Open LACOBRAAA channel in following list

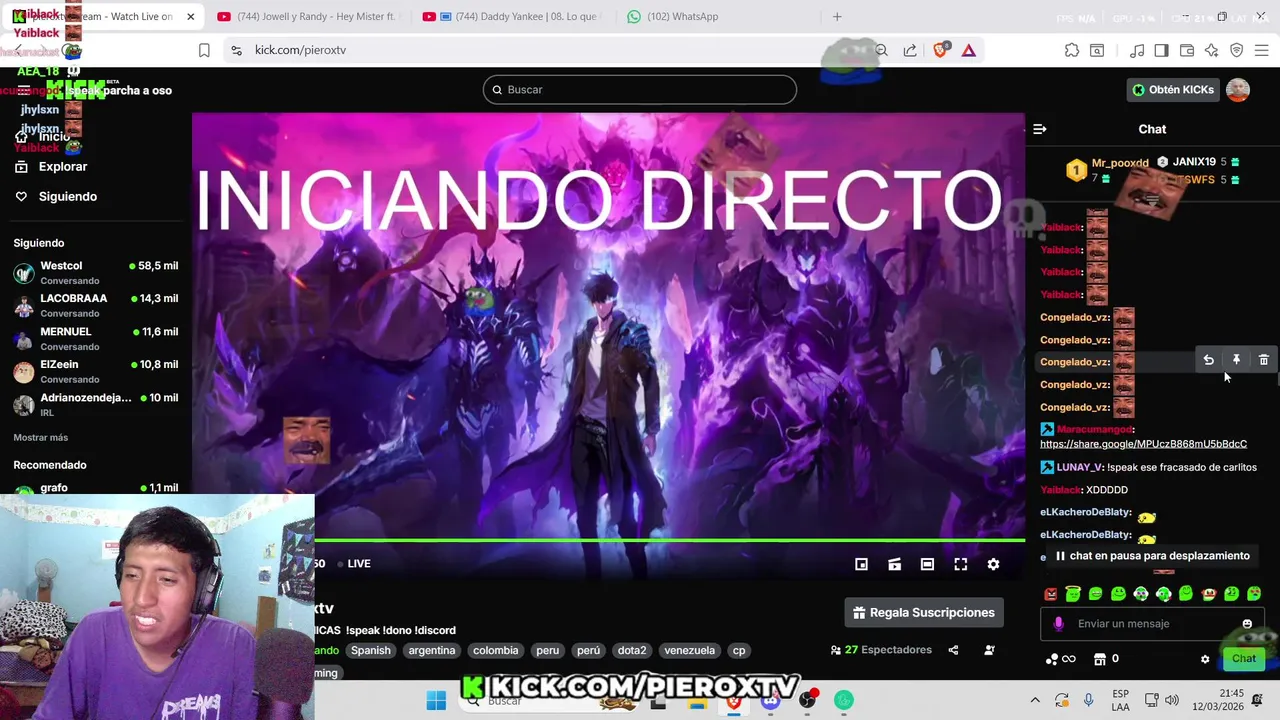pos(96,305)
